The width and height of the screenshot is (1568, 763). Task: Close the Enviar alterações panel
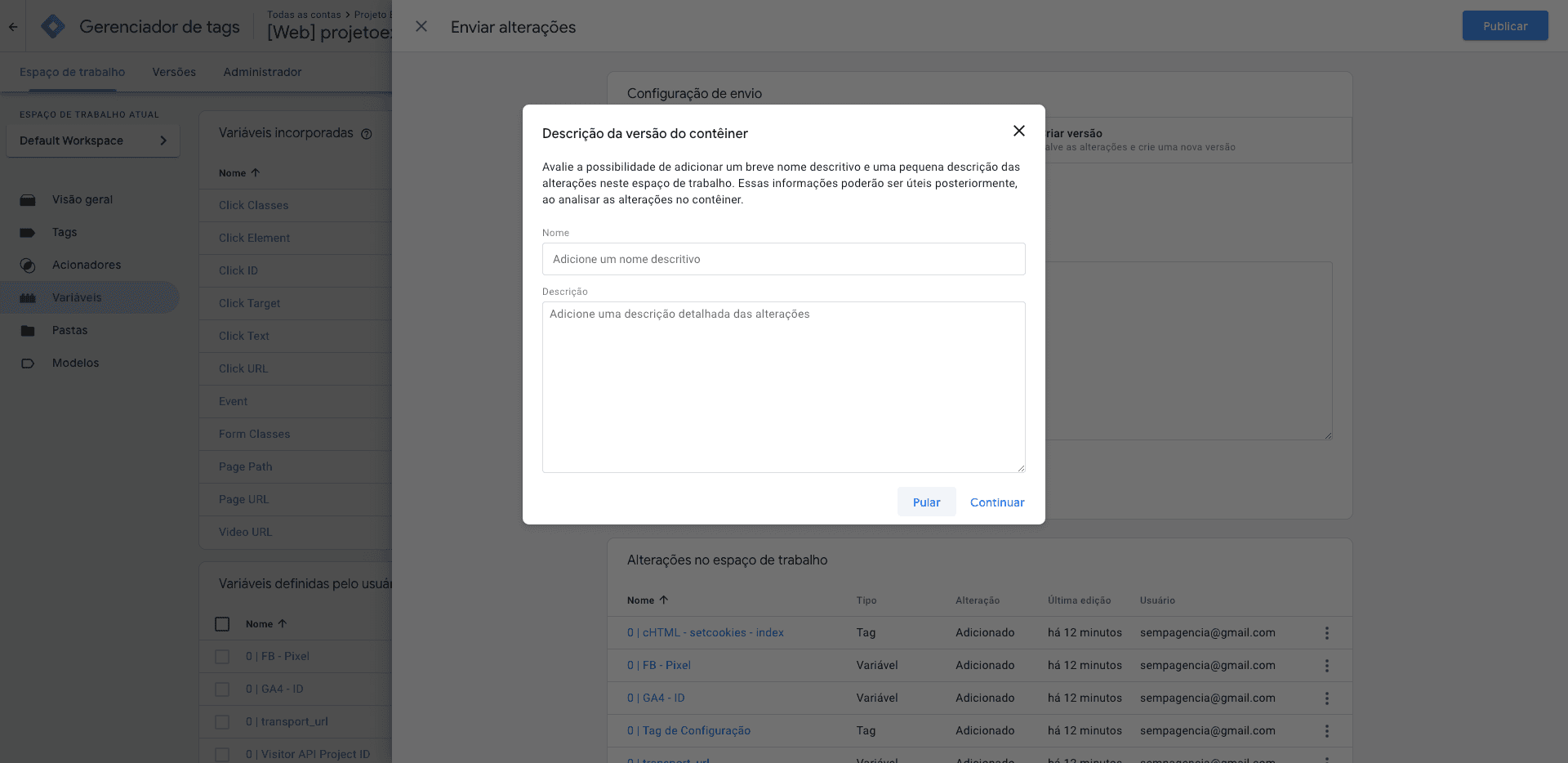pyautogui.click(x=421, y=26)
